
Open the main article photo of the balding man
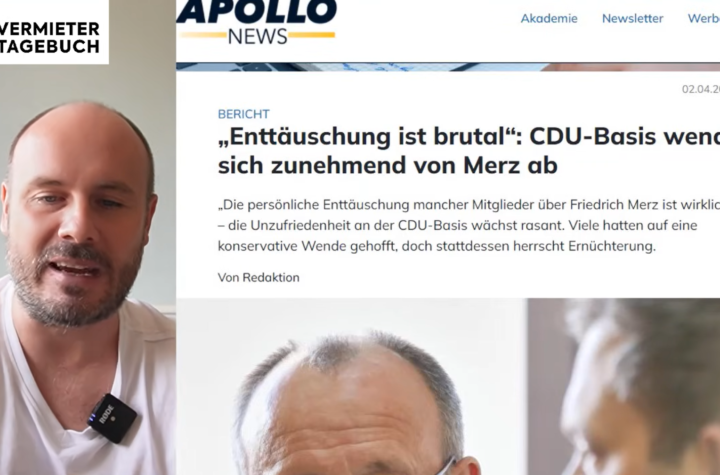point(352,386)
